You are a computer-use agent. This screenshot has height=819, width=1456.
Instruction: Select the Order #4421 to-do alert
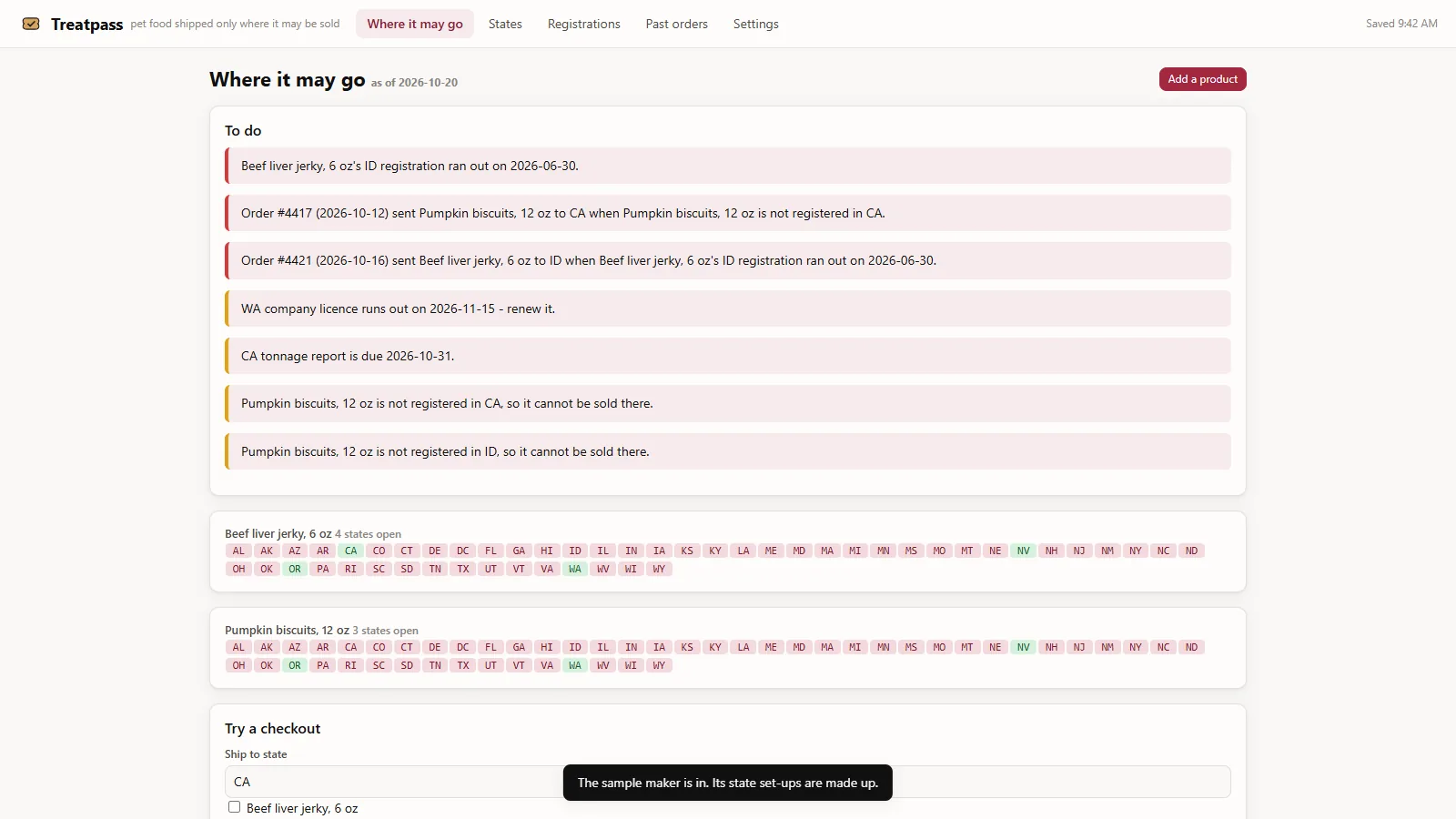point(727,260)
